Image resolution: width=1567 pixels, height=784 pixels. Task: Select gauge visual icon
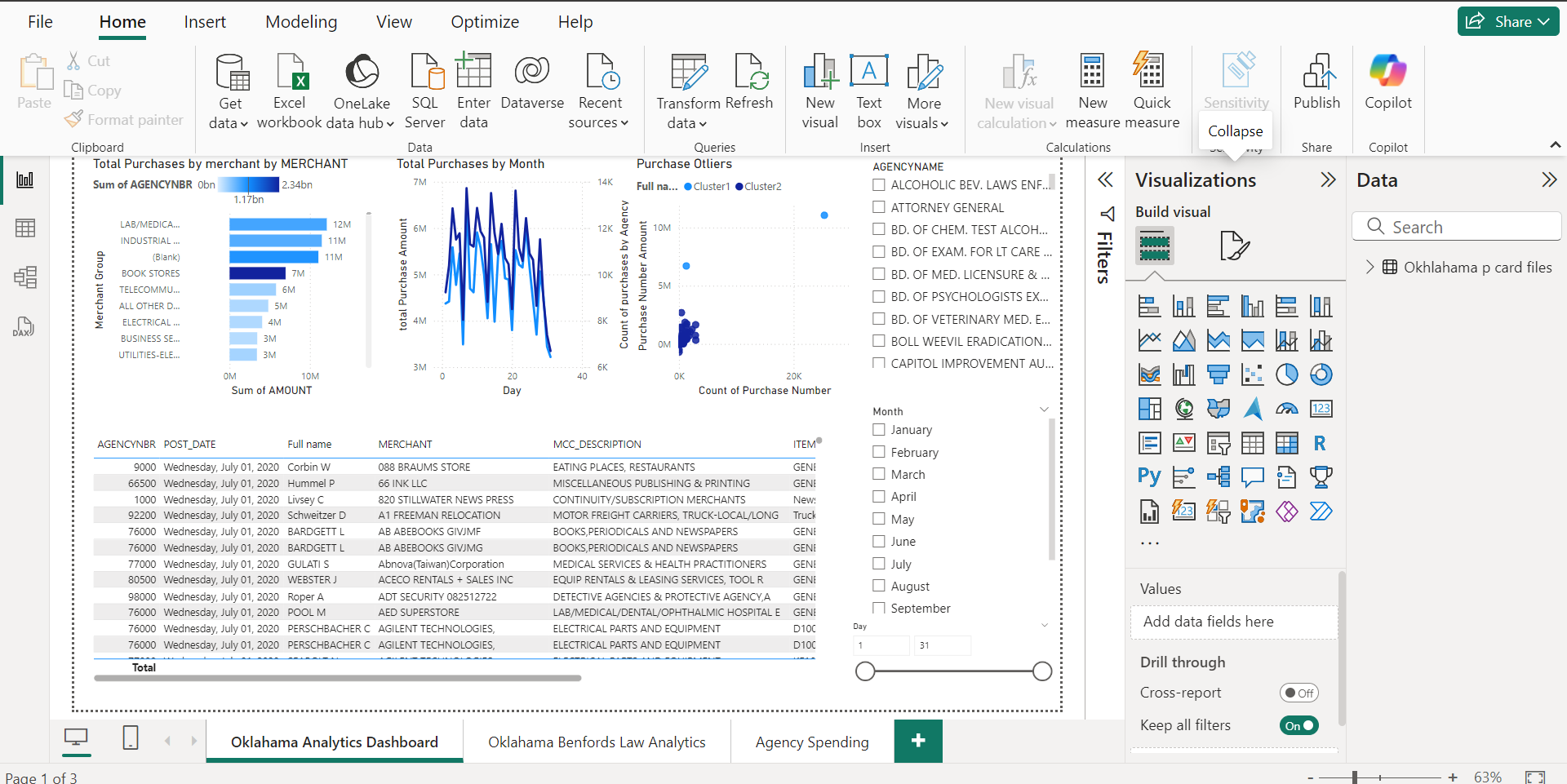pos(1286,409)
